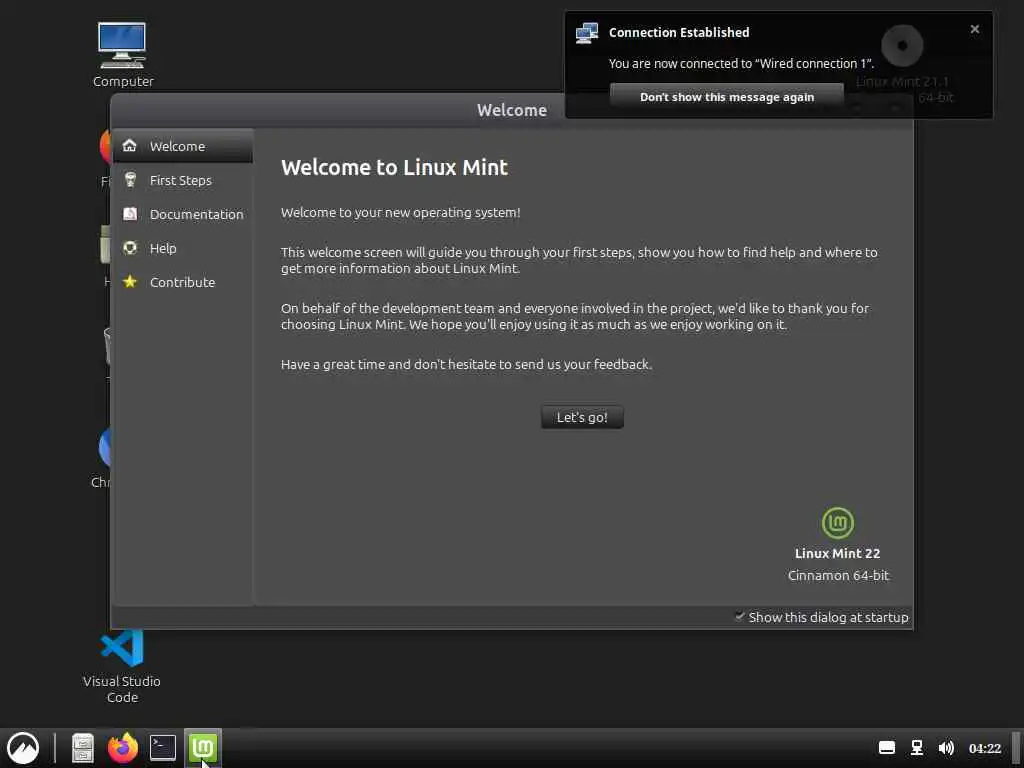Click the Computer desktop icon label

coord(123,82)
